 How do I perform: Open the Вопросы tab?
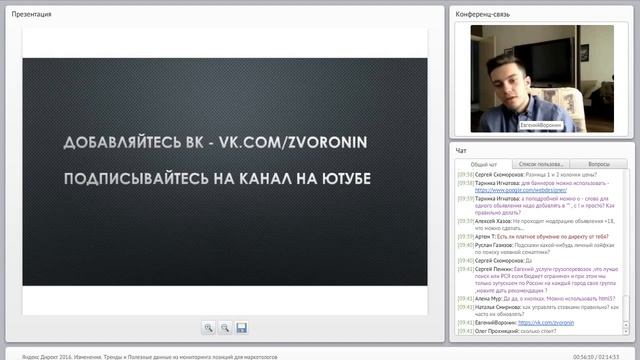(x=599, y=164)
